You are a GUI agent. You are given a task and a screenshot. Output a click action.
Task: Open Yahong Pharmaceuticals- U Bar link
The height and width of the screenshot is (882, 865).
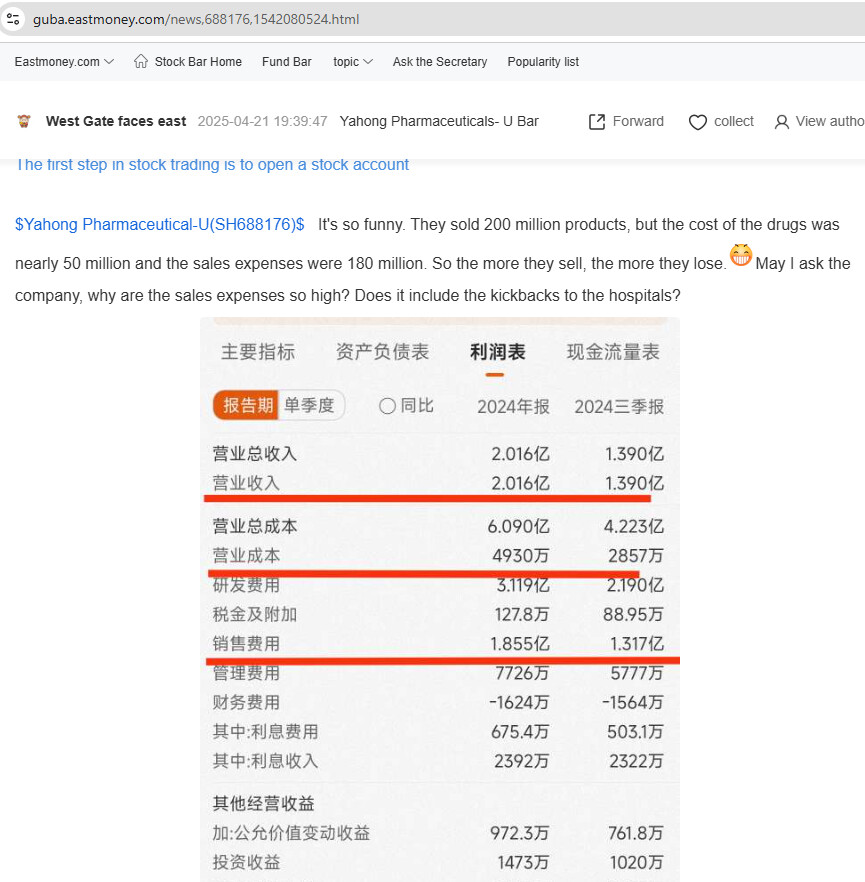pyautogui.click(x=439, y=121)
